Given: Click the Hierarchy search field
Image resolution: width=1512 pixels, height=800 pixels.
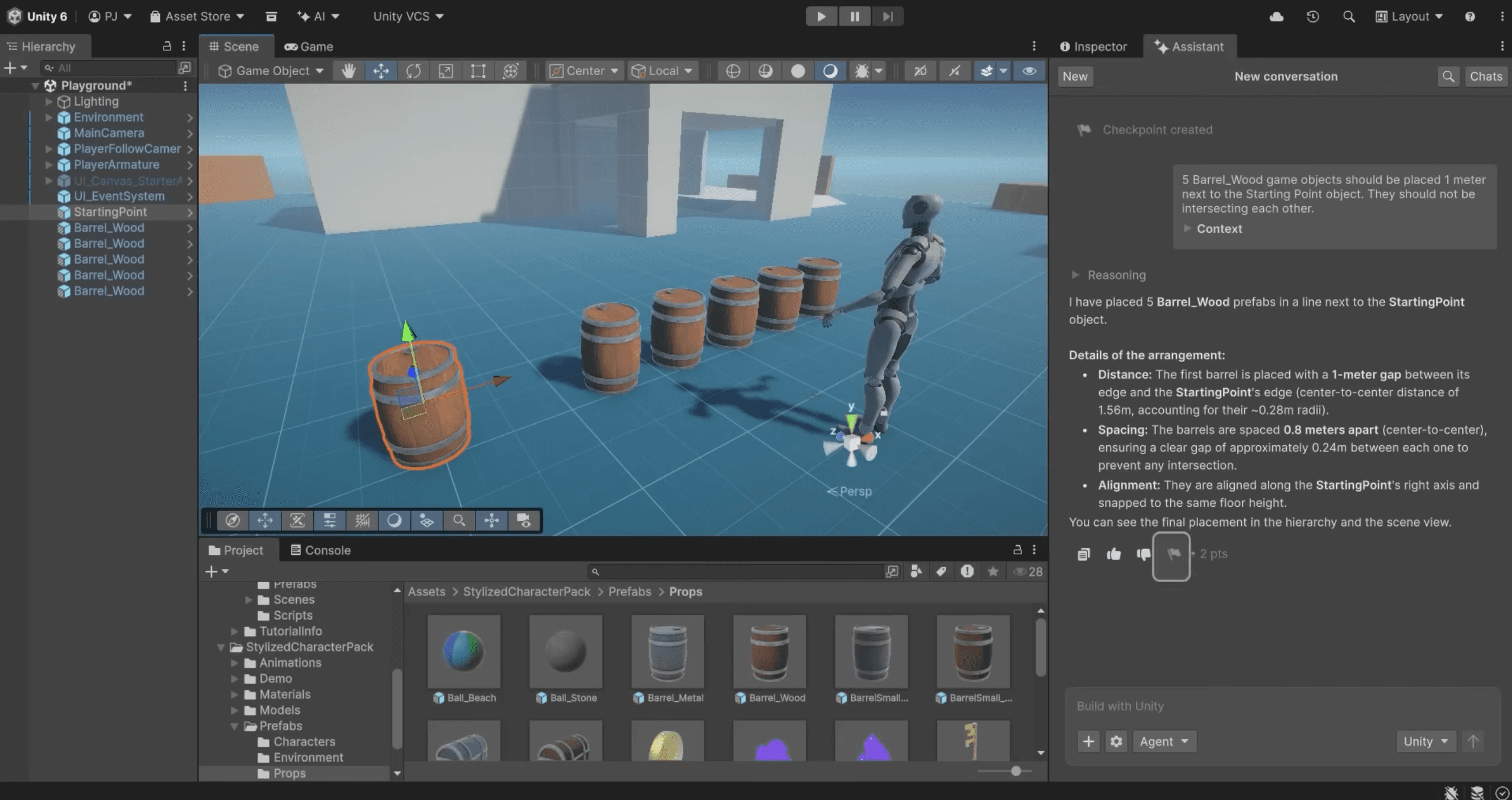Looking at the screenshot, I should (x=108, y=68).
